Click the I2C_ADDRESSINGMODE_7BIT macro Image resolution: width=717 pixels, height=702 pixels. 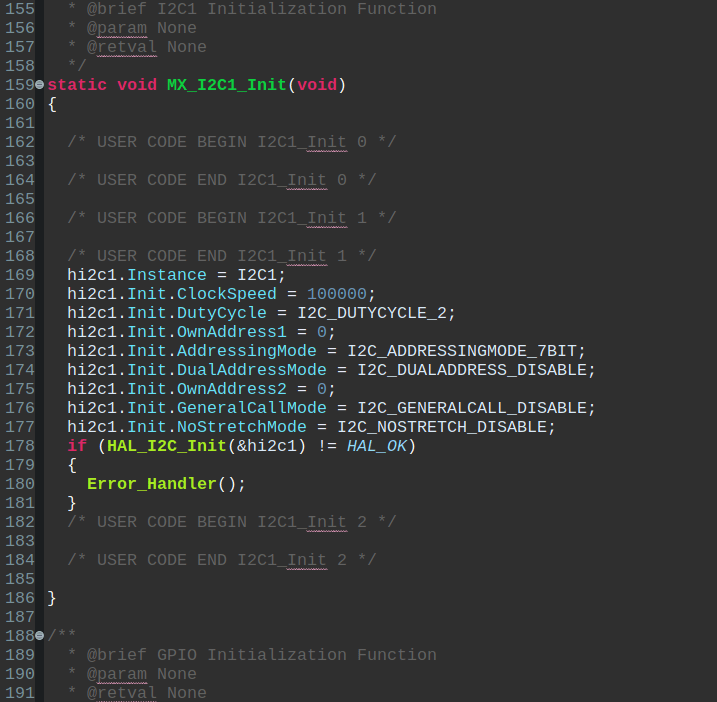466,351
